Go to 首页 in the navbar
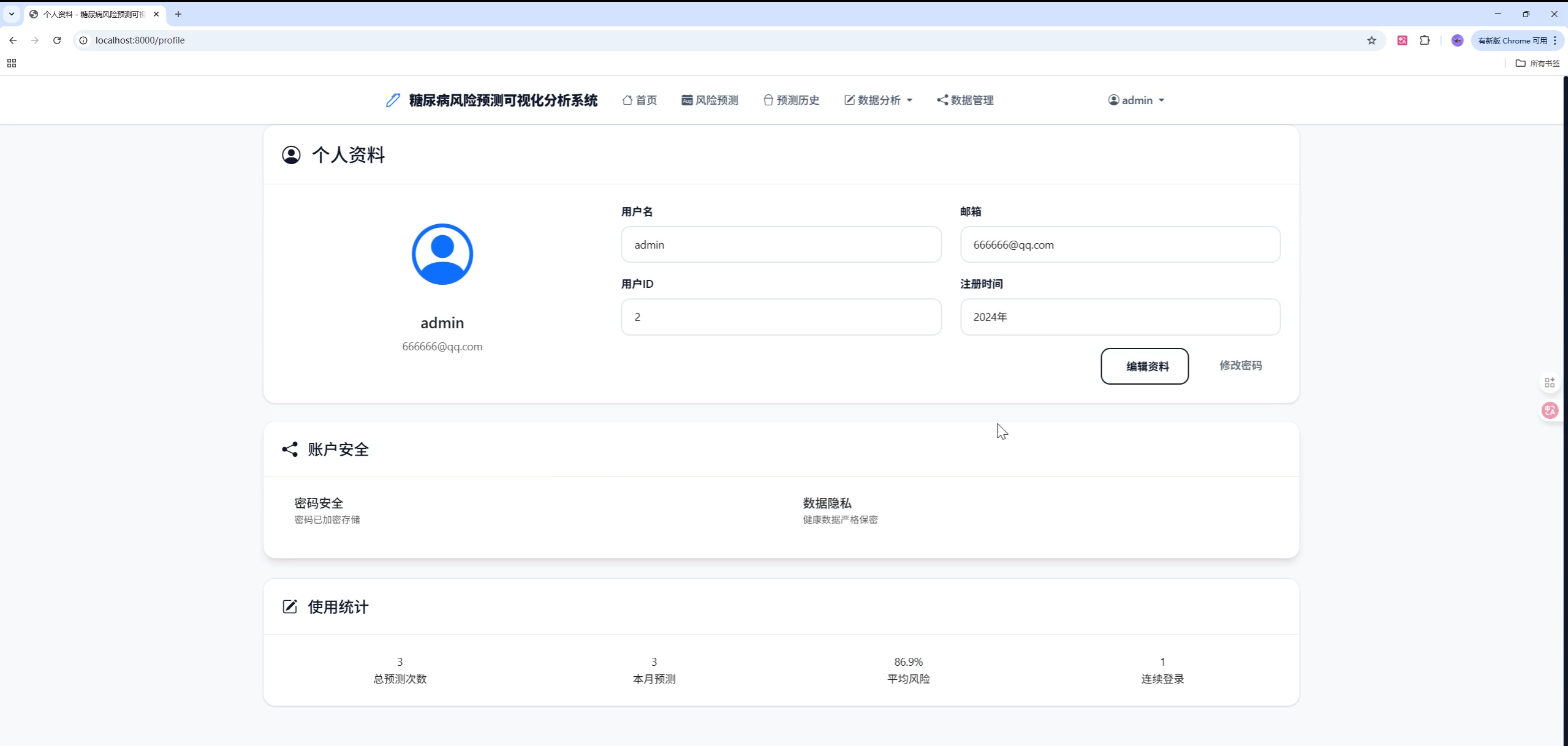 click(640, 100)
